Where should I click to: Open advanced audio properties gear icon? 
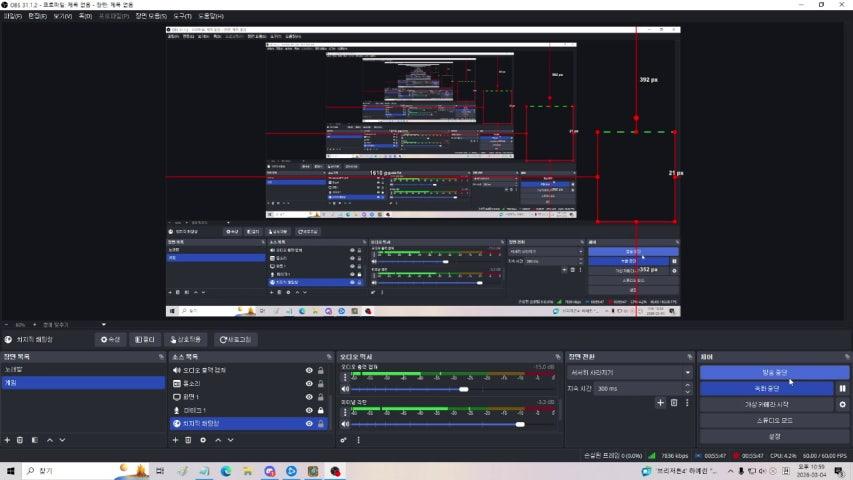click(x=344, y=439)
